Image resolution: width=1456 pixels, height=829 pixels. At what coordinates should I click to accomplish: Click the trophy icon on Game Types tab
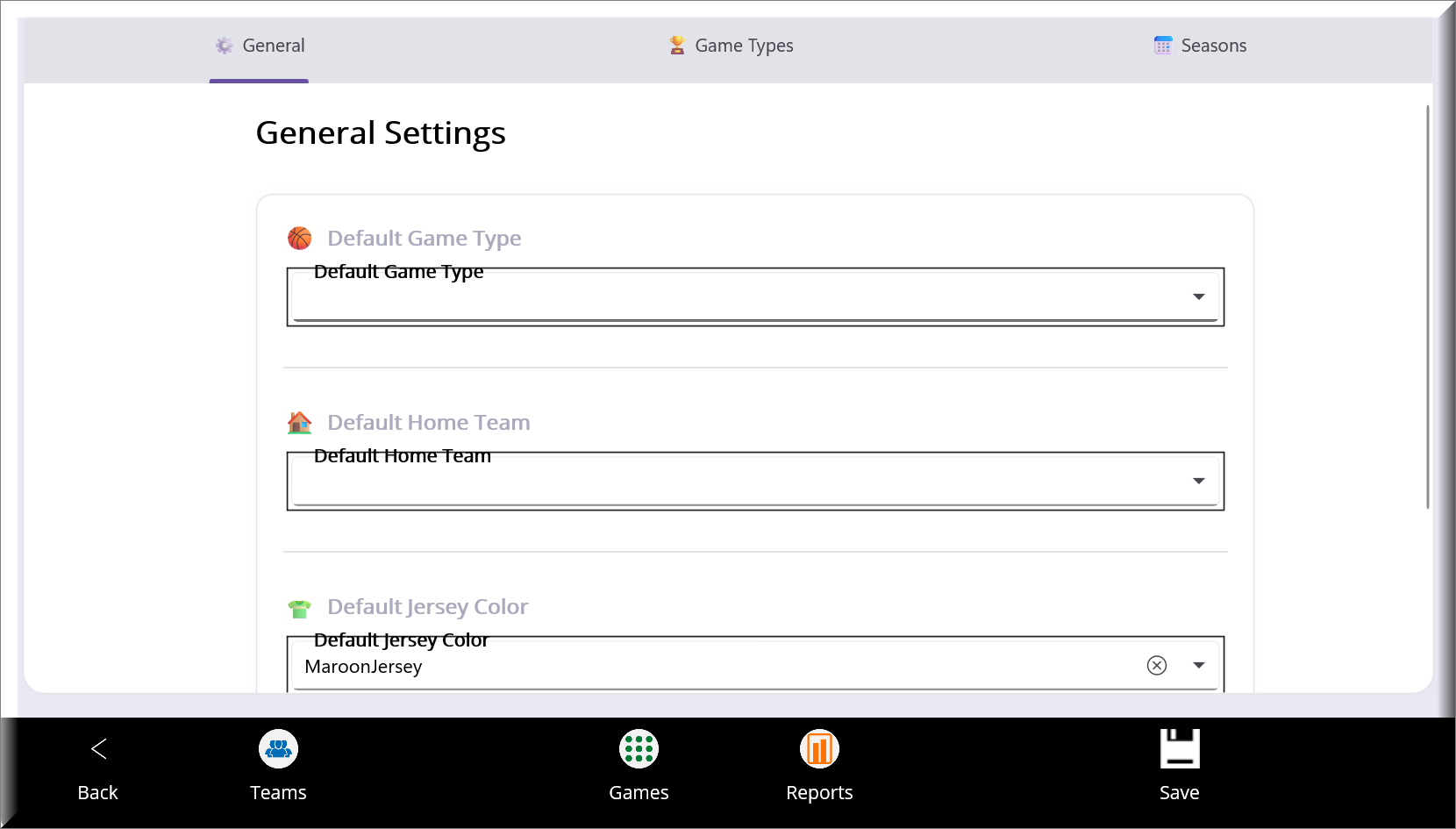(x=677, y=46)
